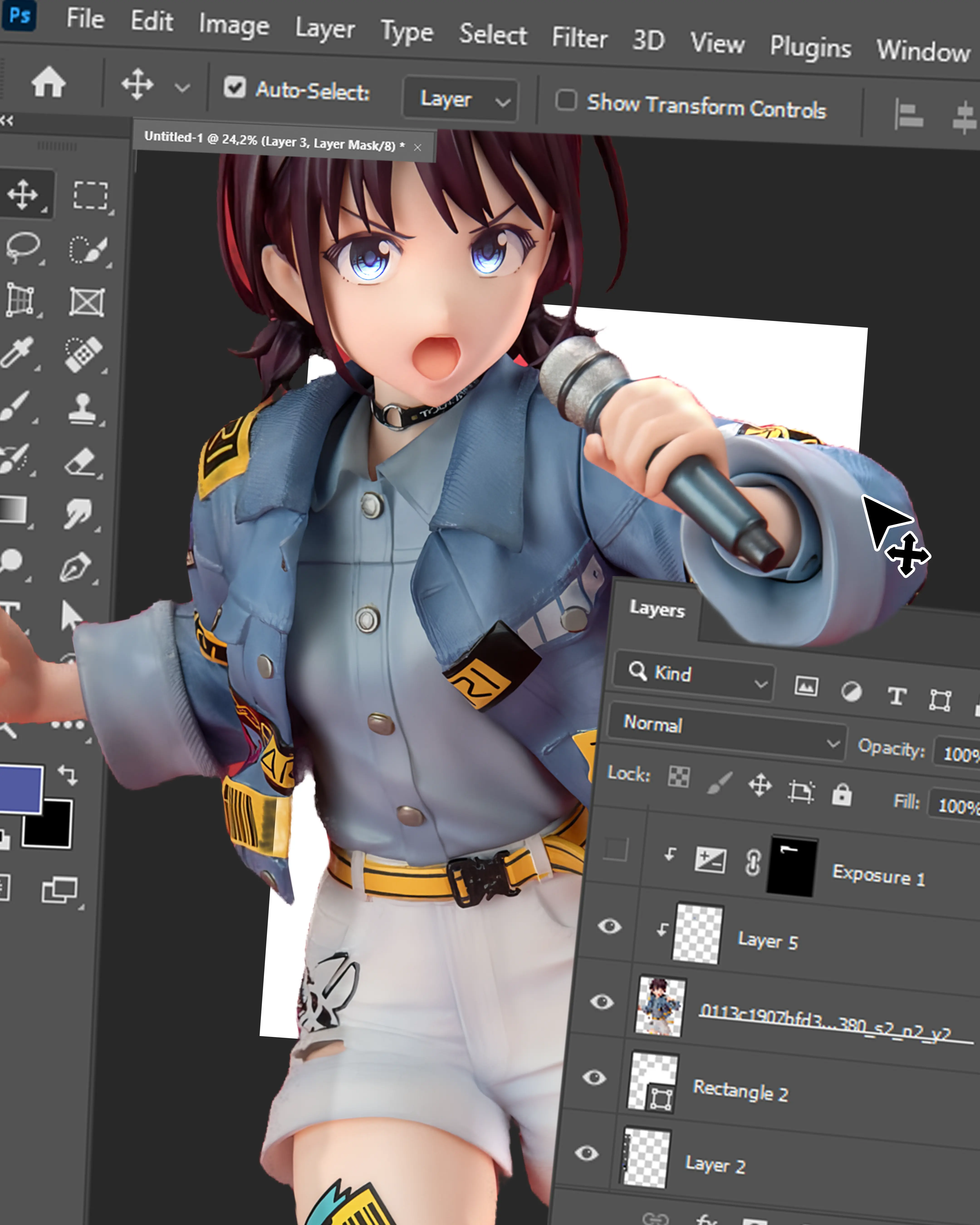Screen dimensions: 980x1225
Task: Open the Kind layer filter dropdown
Action: [694, 675]
